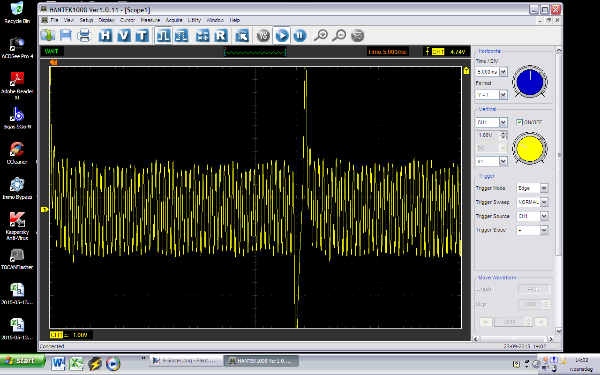
Task: Click the zoom in magnifier icon
Action: 321,36
